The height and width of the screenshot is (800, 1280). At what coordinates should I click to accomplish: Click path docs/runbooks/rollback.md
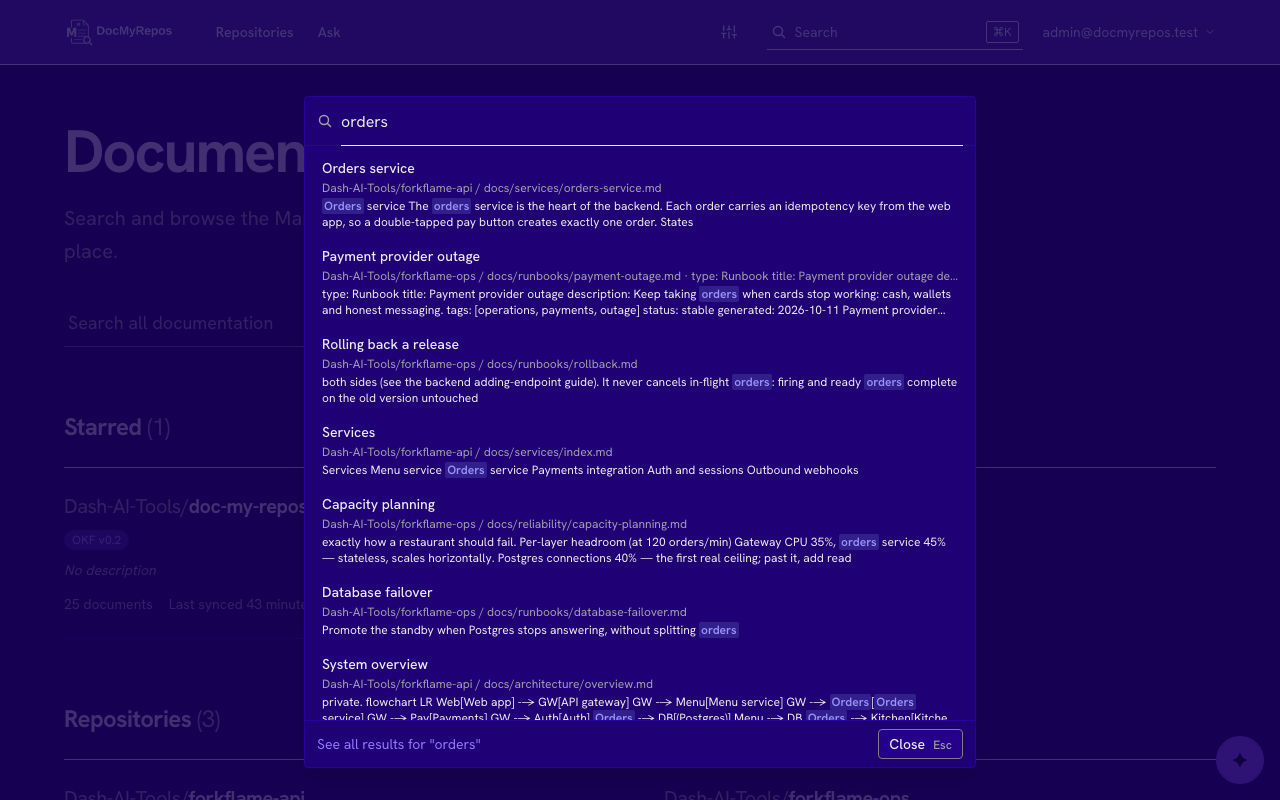562,364
